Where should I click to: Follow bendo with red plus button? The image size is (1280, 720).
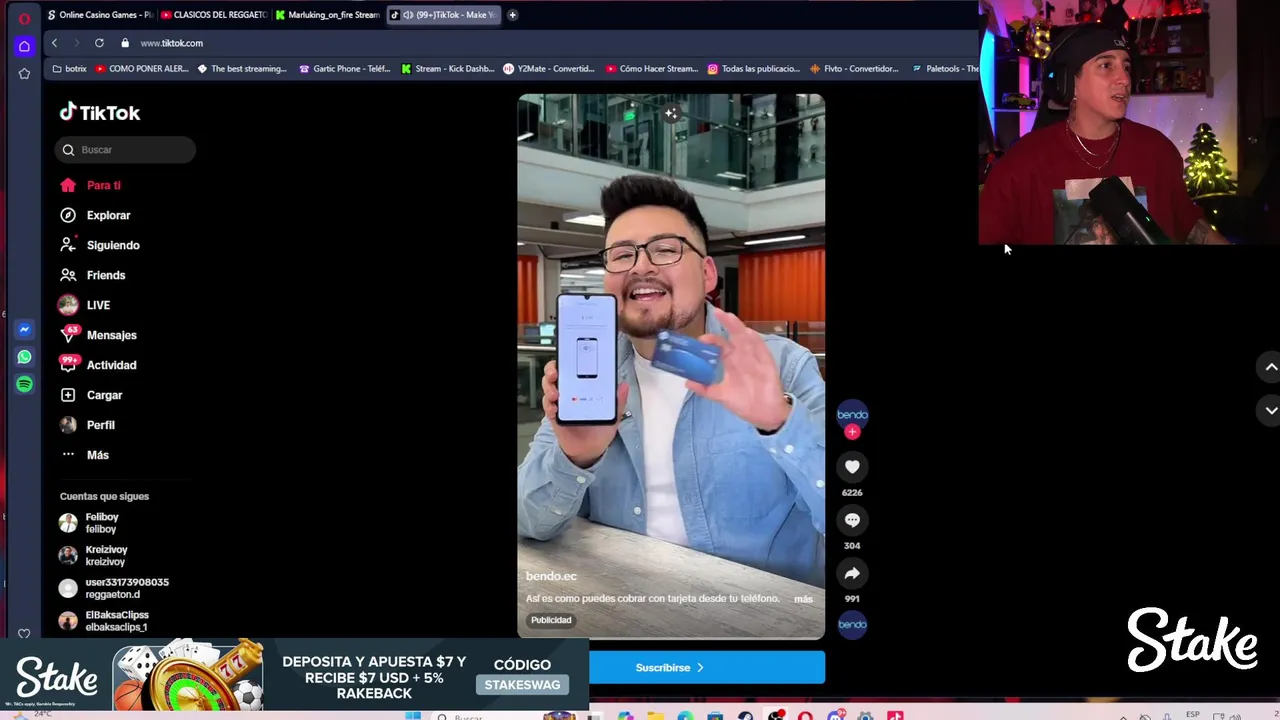852,432
